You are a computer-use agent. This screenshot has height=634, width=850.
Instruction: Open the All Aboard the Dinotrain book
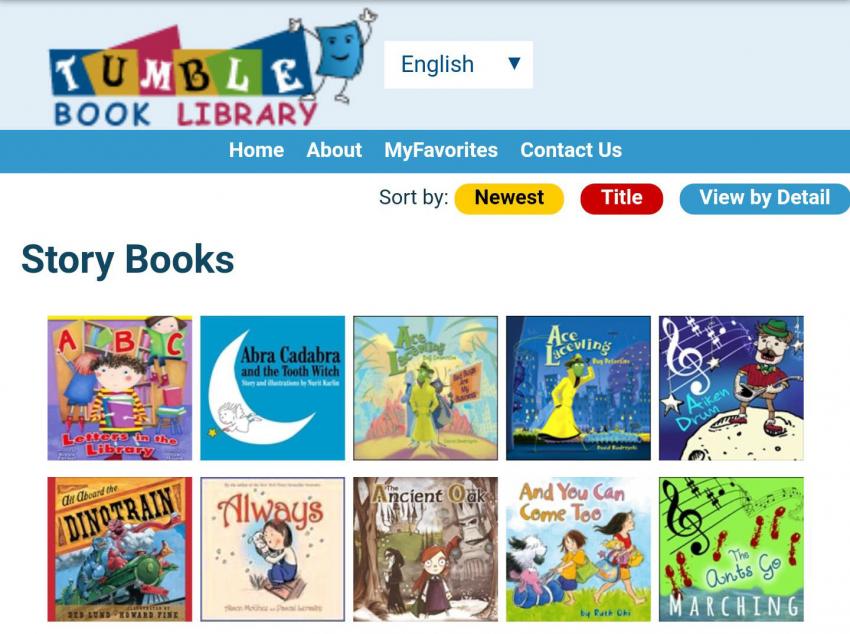pyautogui.click(x=120, y=549)
